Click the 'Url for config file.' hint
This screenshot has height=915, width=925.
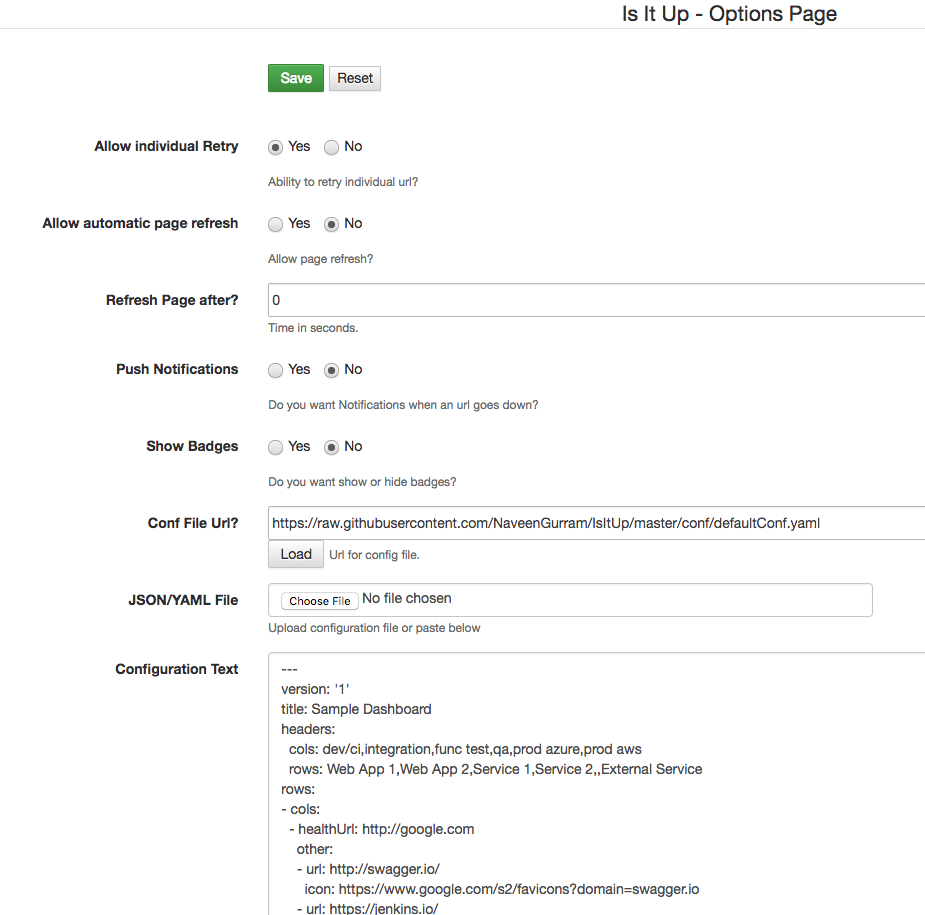pyautogui.click(x=374, y=555)
